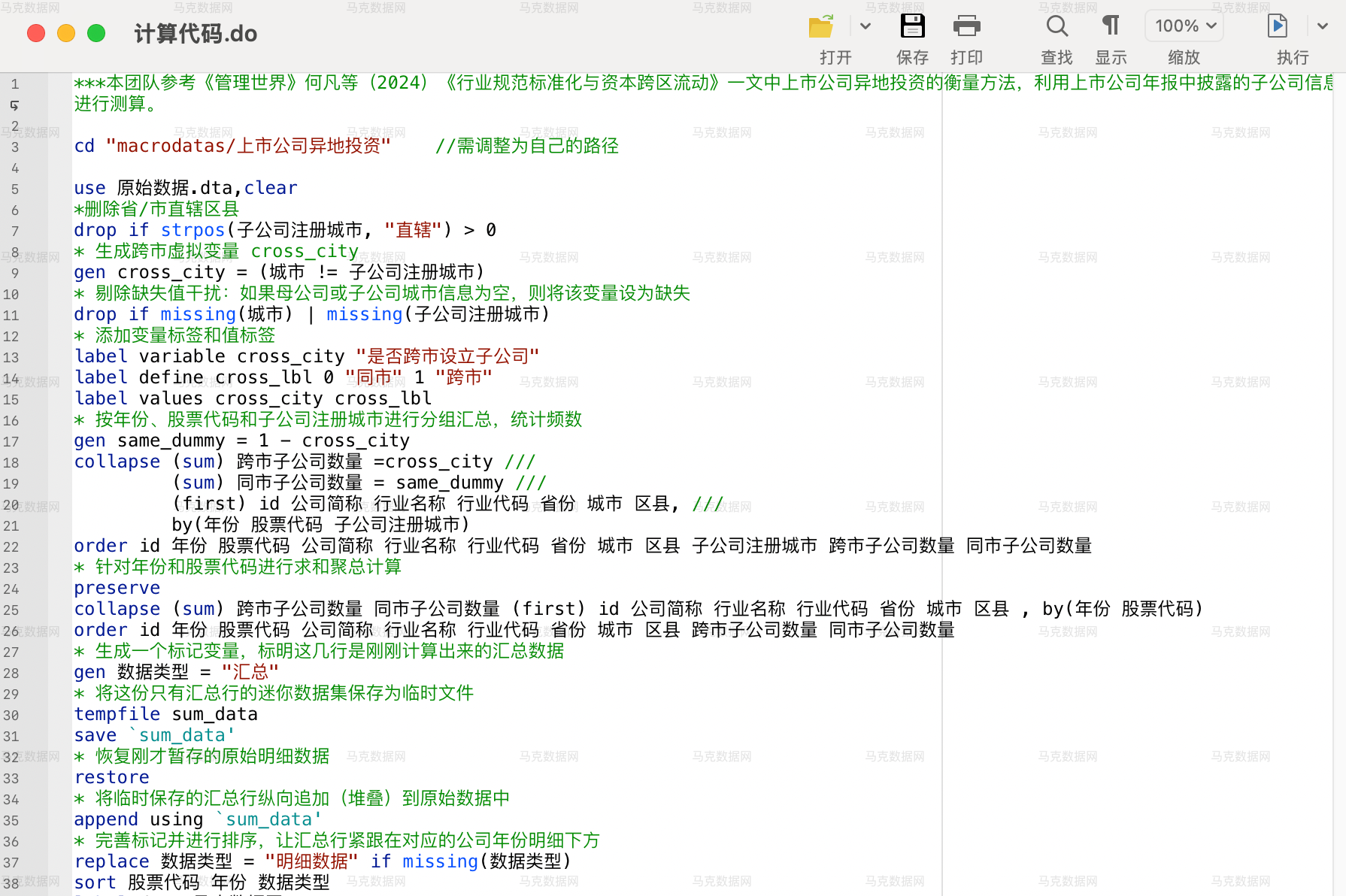Screen dimensions: 1346x896
Task: Click the 查找 label in the toolbar
Action: [1056, 56]
